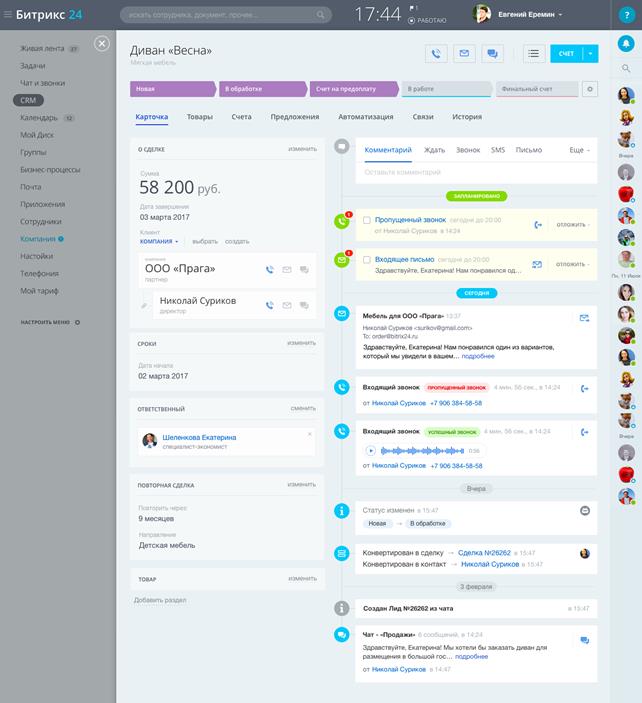Switch to the История tab
The height and width of the screenshot is (703, 642).
[467, 117]
